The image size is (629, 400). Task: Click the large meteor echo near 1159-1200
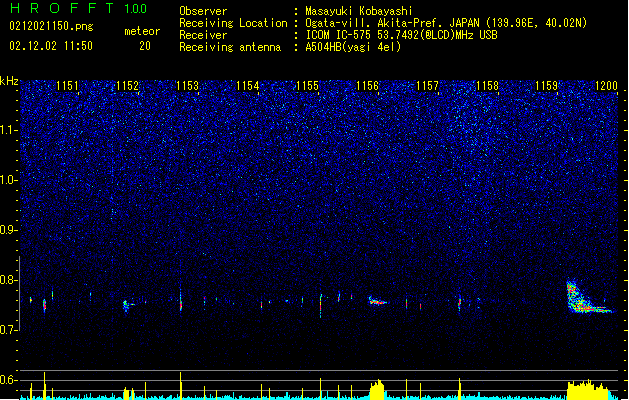tap(587, 297)
